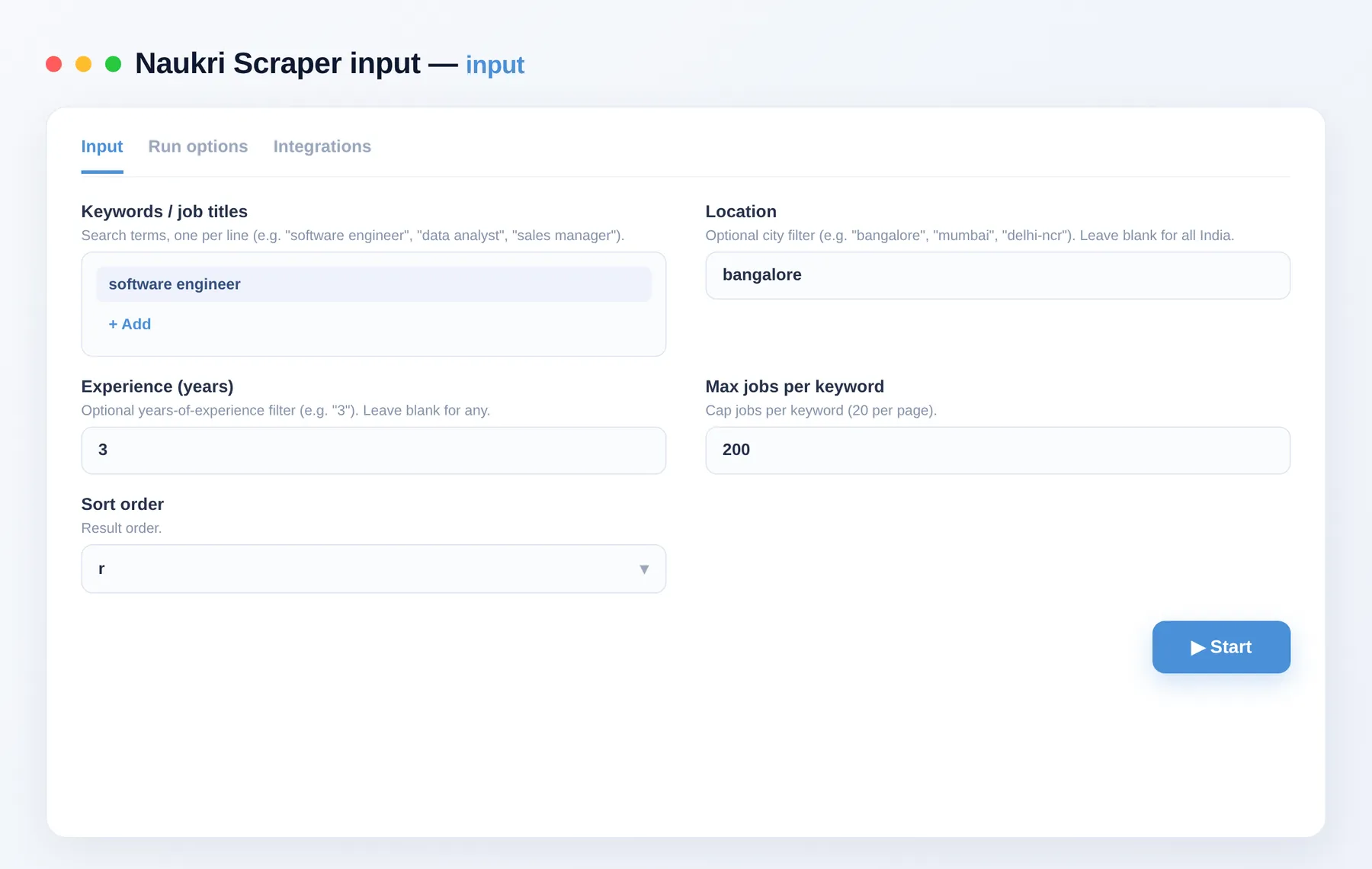Click the green maximize window dot
The width and height of the screenshot is (1372, 869).
(x=113, y=64)
